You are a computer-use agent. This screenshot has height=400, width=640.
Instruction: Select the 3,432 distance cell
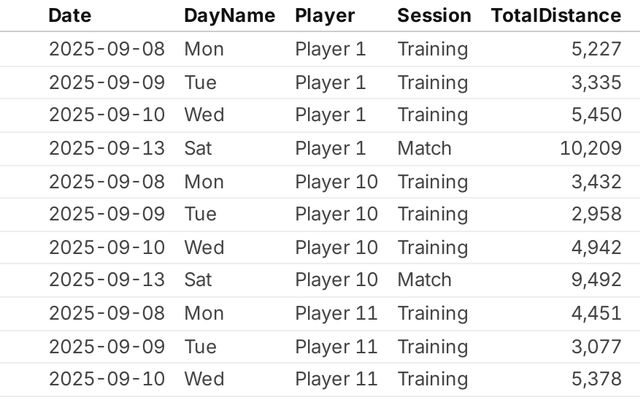tap(596, 181)
